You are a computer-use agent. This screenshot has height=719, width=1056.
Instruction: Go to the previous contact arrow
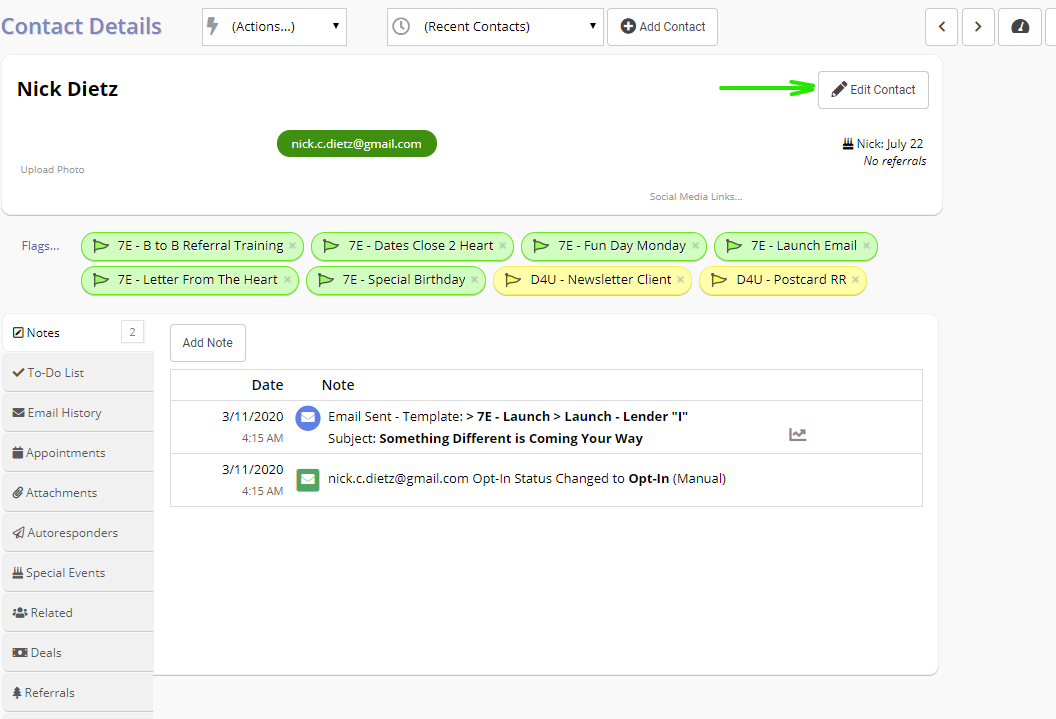(x=942, y=27)
